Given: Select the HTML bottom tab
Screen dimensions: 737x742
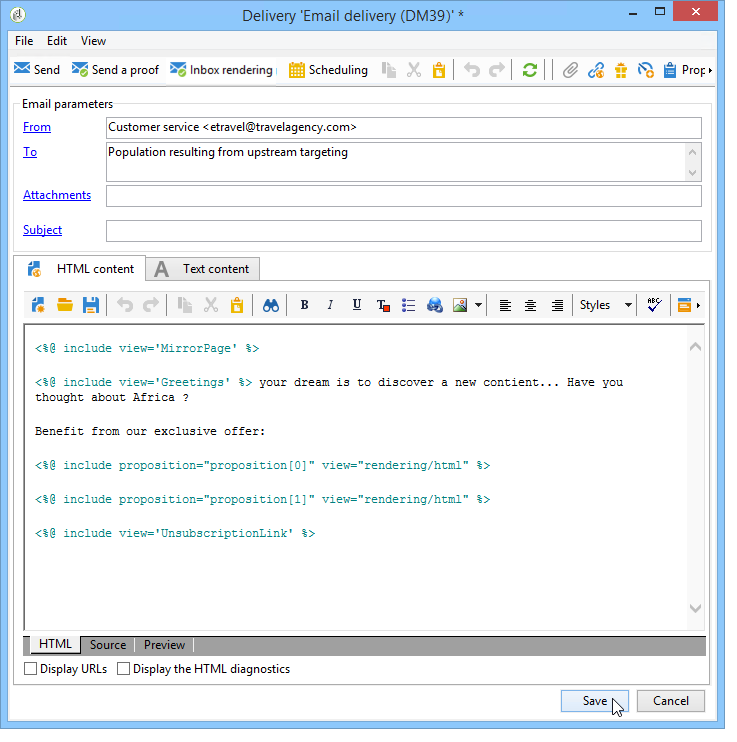Looking at the screenshot, I should (x=55, y=644).
